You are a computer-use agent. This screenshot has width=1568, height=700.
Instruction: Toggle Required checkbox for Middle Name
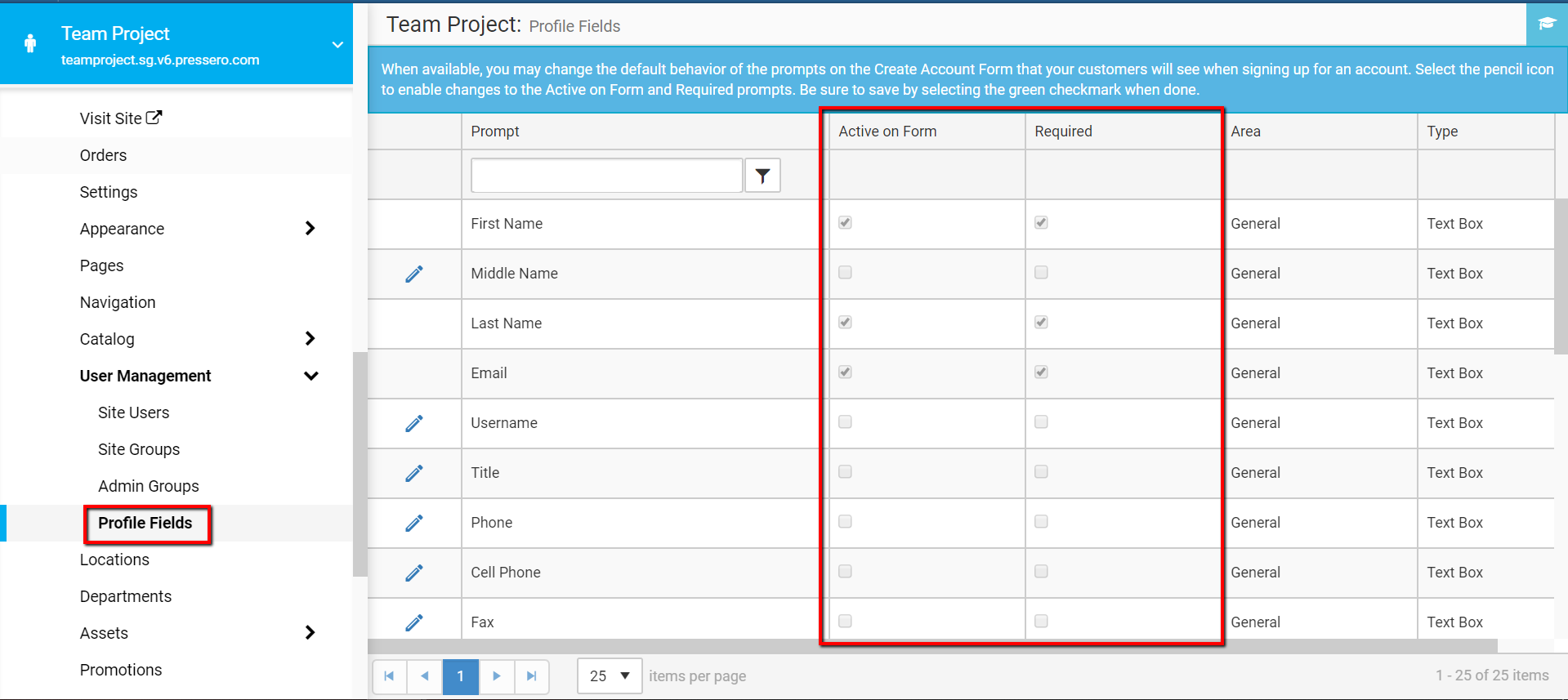pos(1041,273)
